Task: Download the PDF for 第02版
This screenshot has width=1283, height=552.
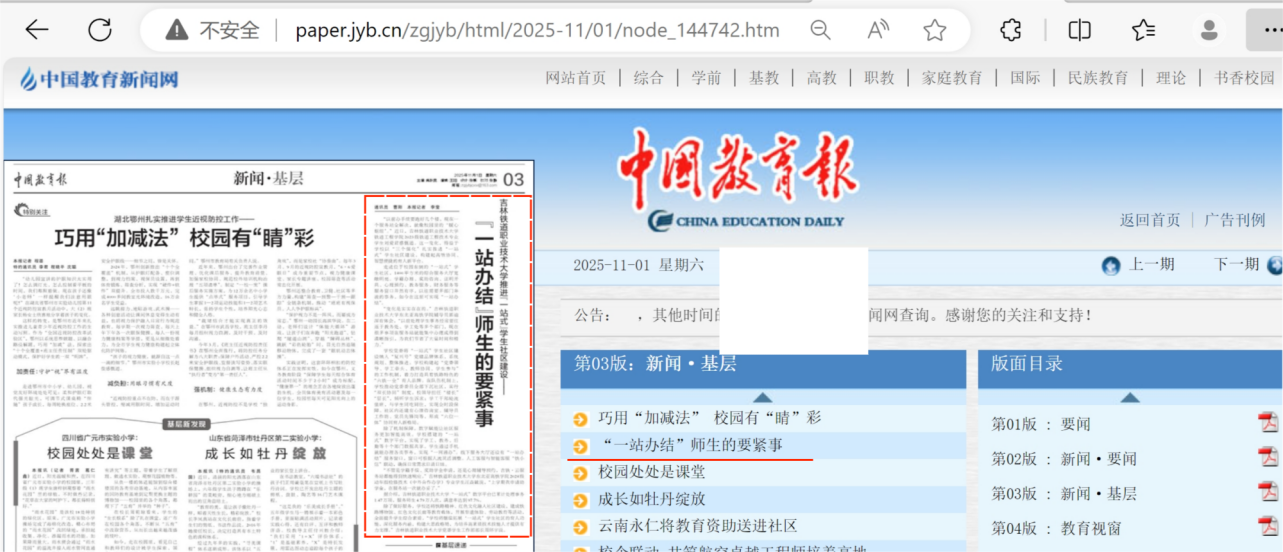Action: tap(1268, 456)
